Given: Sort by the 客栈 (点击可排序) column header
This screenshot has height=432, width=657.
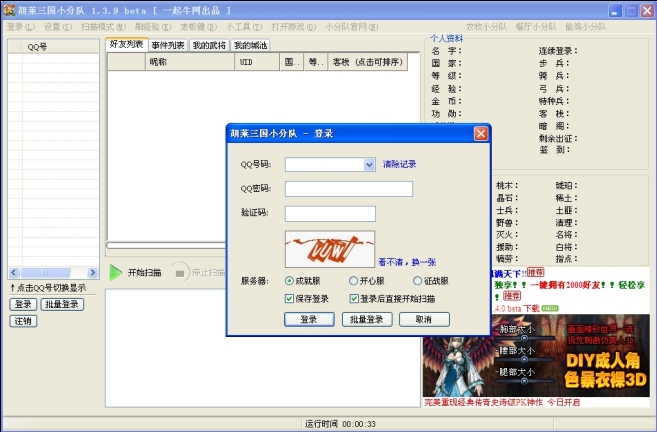Looking at the screenshot, I should [x=367, y=62].
